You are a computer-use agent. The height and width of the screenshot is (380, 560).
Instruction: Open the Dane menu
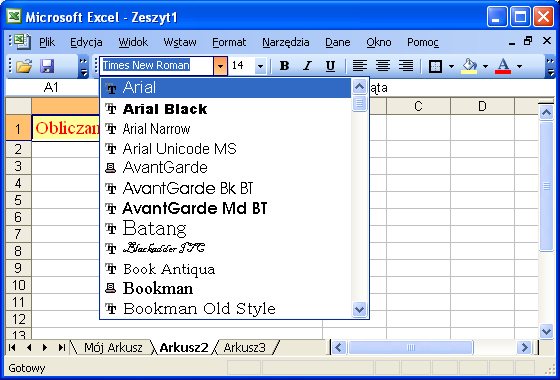click(338, 42)
